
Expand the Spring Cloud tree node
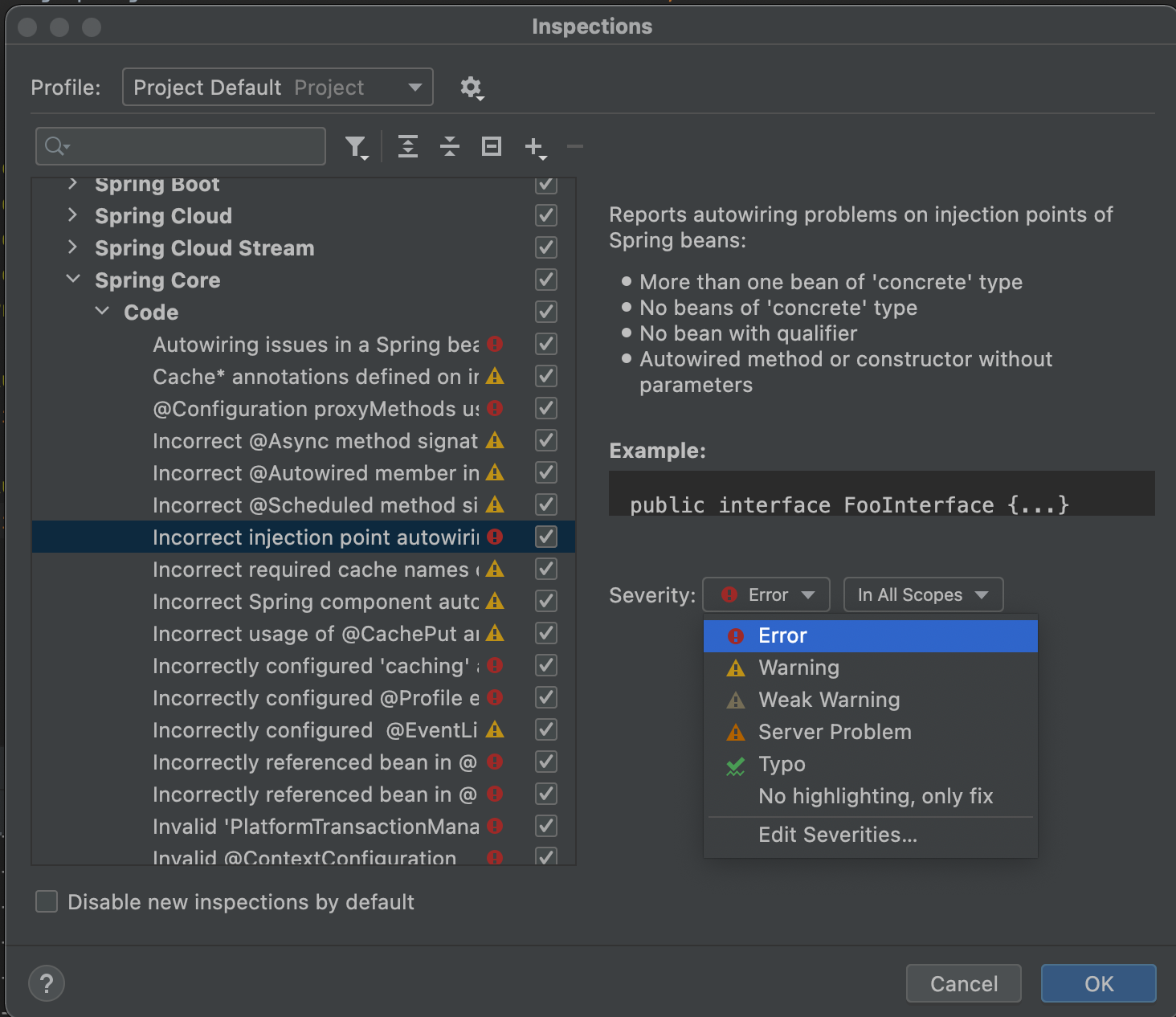click(73, 214)
